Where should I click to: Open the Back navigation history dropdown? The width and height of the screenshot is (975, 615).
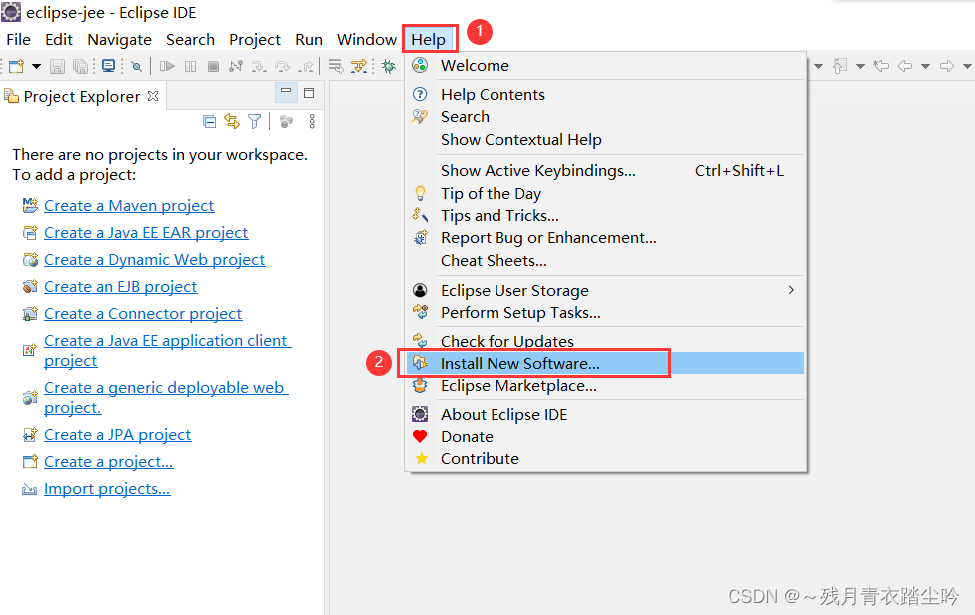pos(925,67)
